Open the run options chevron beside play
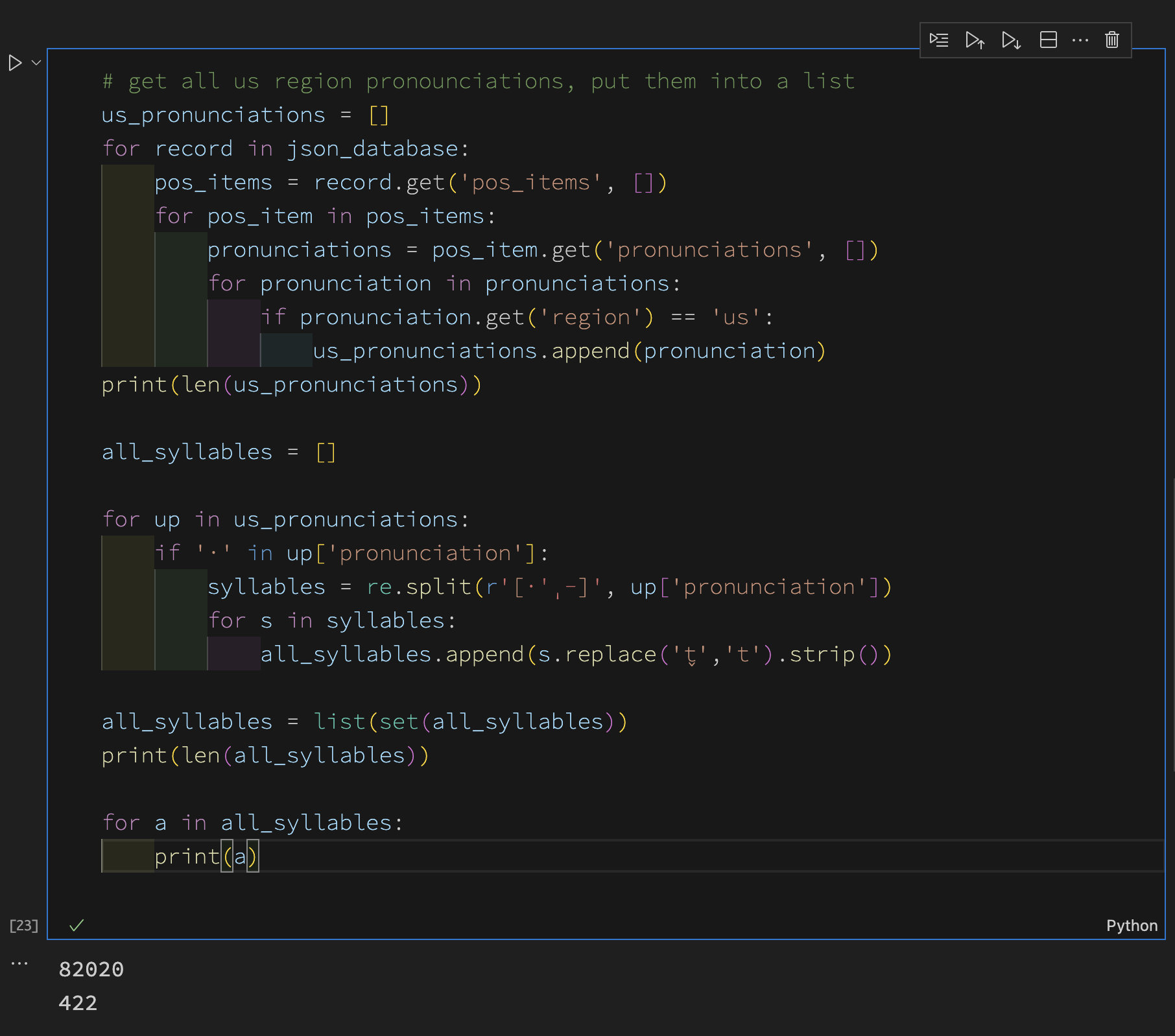1175x1036 pixels. point(36,63)
